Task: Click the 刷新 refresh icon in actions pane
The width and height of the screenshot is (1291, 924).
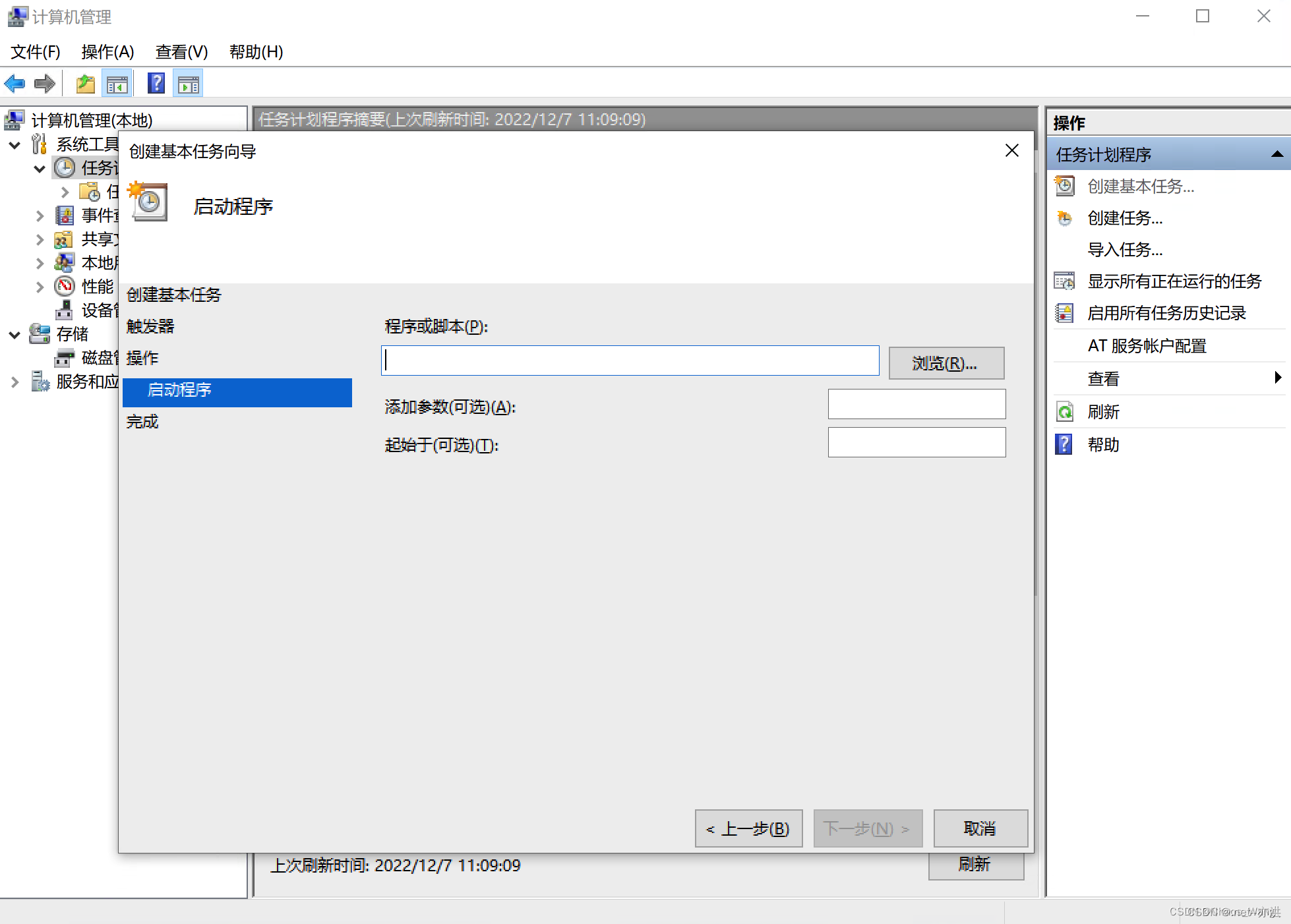Action: pos(1065,412)
